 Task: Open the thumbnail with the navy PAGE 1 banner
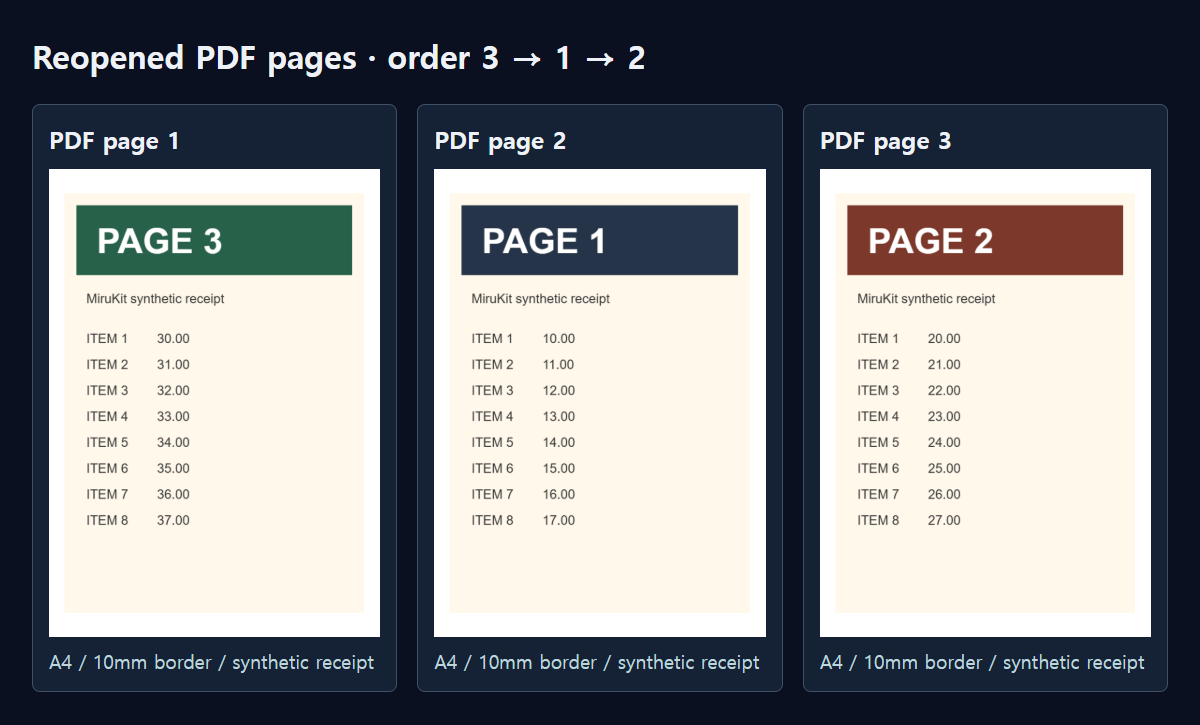click(600, 403)
